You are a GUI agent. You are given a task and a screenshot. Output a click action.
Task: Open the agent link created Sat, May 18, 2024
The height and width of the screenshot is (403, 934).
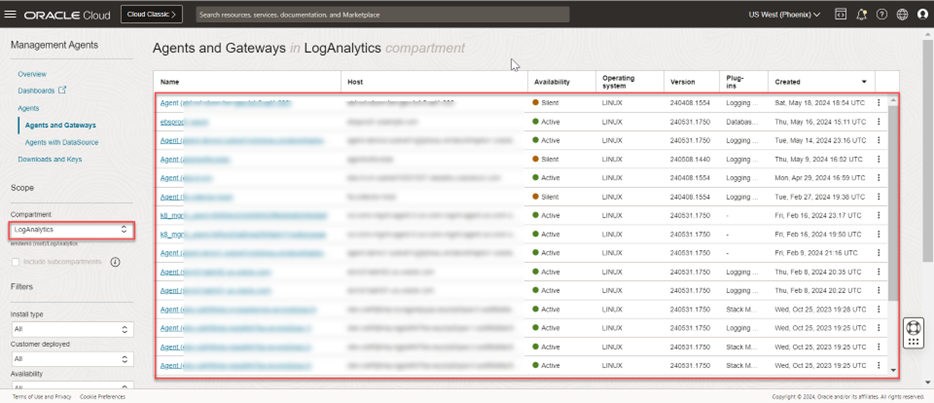click(x=225, y=103)
